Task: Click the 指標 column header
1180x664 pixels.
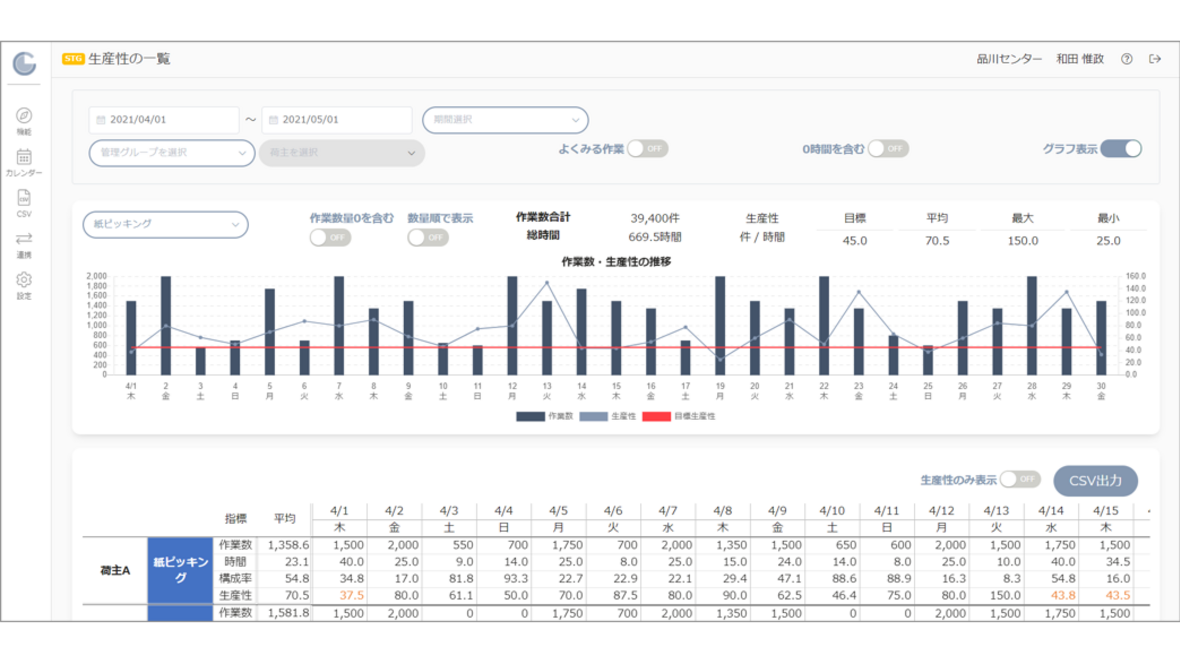Action: 236,519
